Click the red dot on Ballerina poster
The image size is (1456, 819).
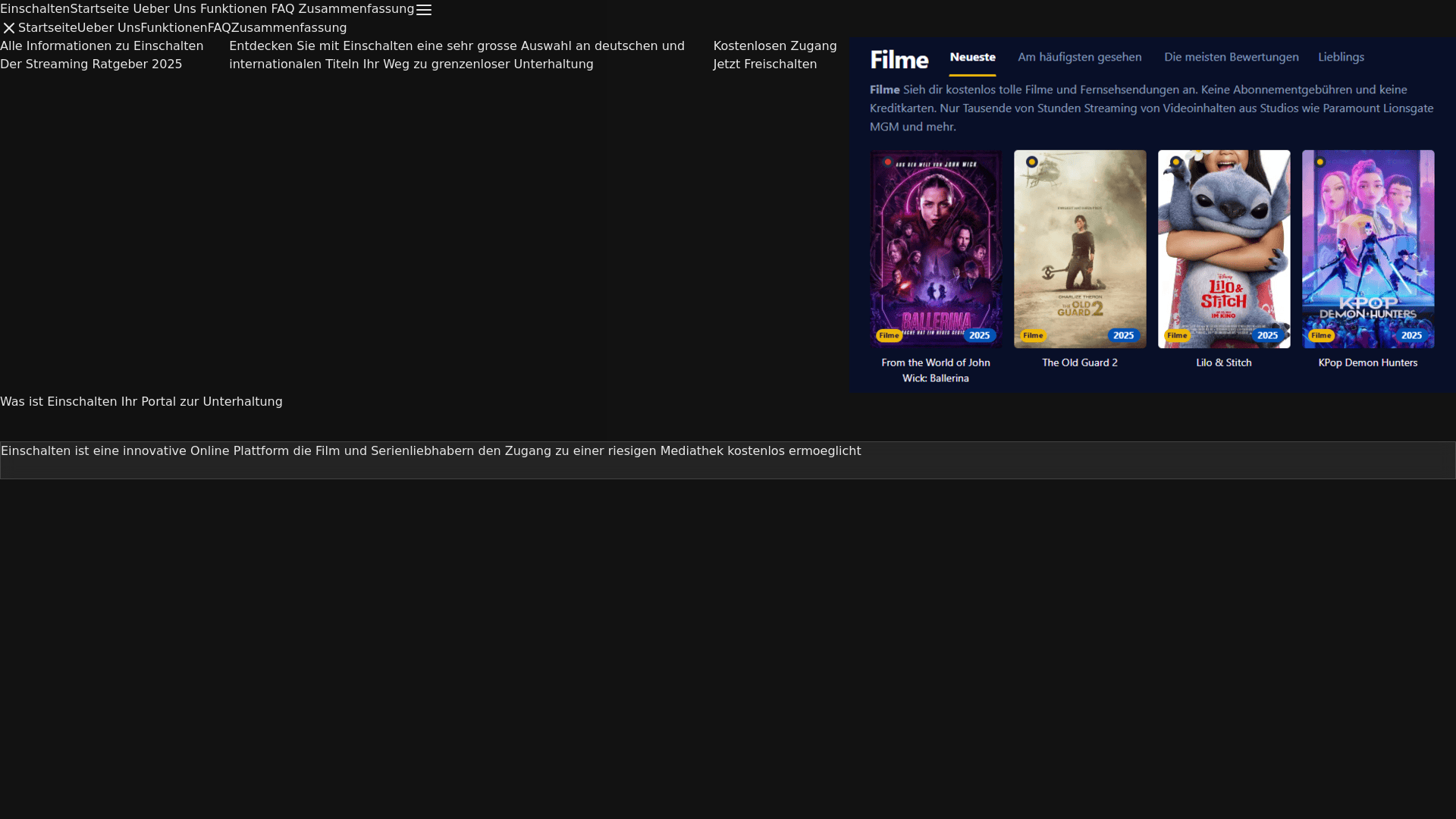[887, 162]
